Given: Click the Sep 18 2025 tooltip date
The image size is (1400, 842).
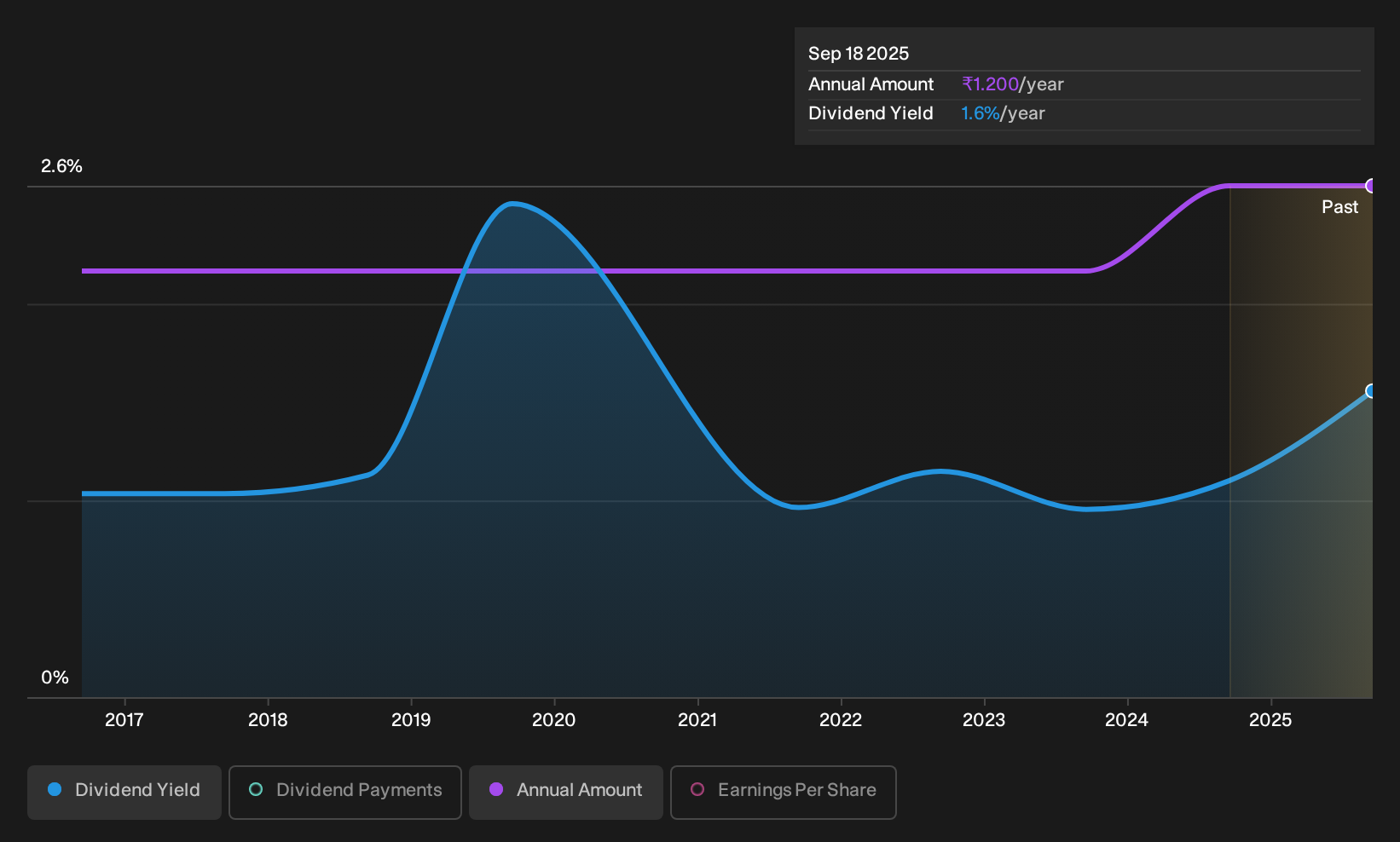Looking at the screenshot, I should pos(859,54).
